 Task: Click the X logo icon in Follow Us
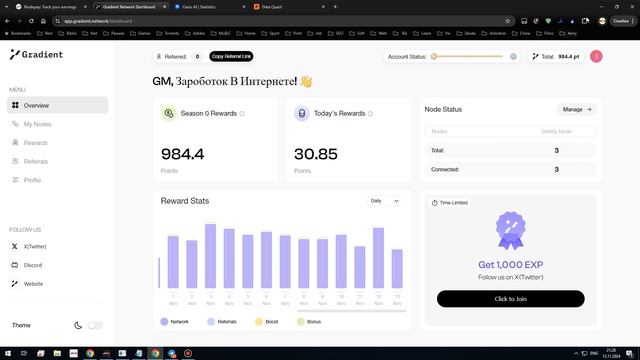pyautogui.click(x=15, y=247)
